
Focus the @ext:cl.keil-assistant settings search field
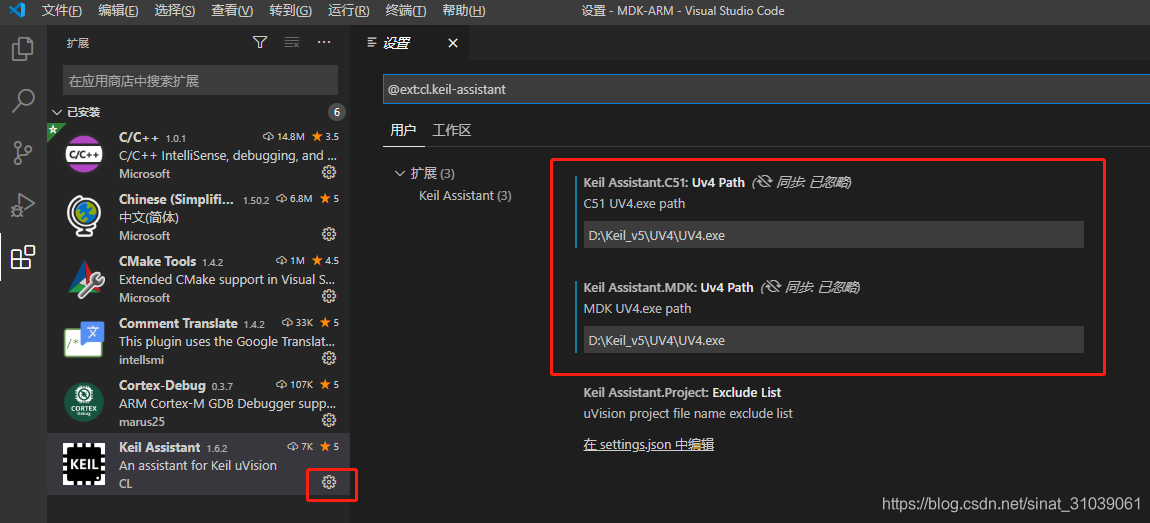coord(766,89)
